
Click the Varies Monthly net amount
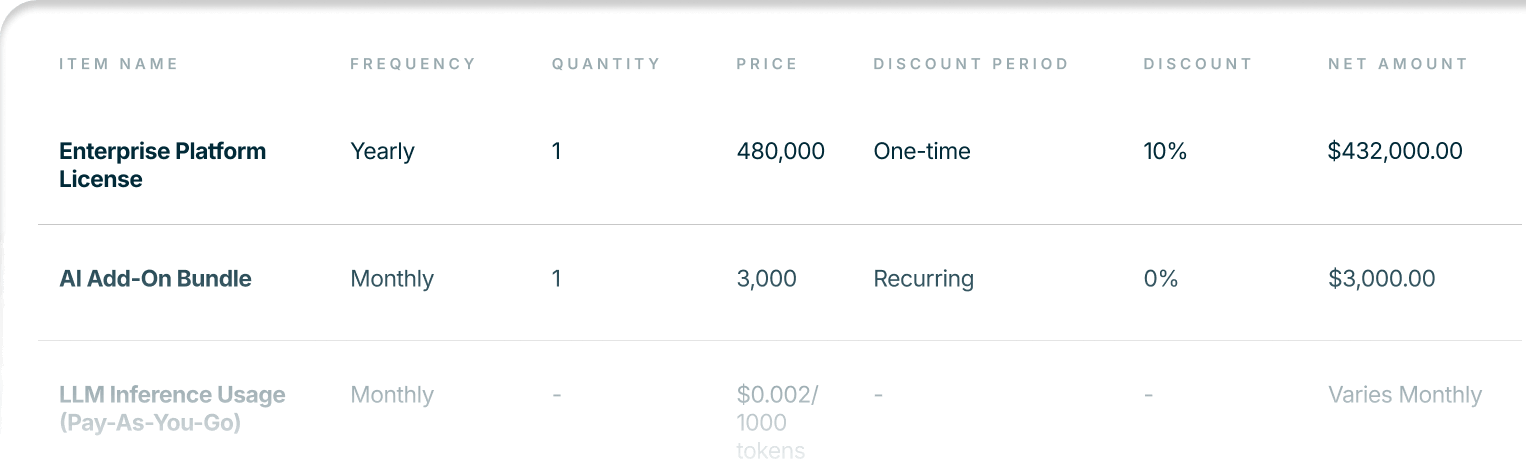1404,395
